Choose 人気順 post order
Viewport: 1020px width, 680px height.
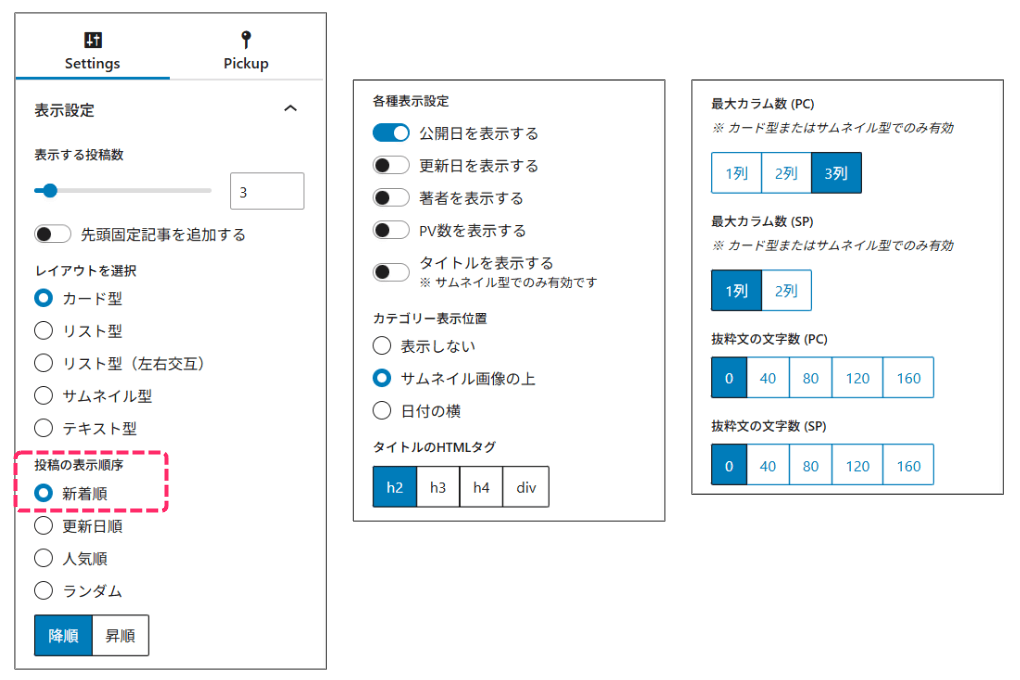coord(44,558)
